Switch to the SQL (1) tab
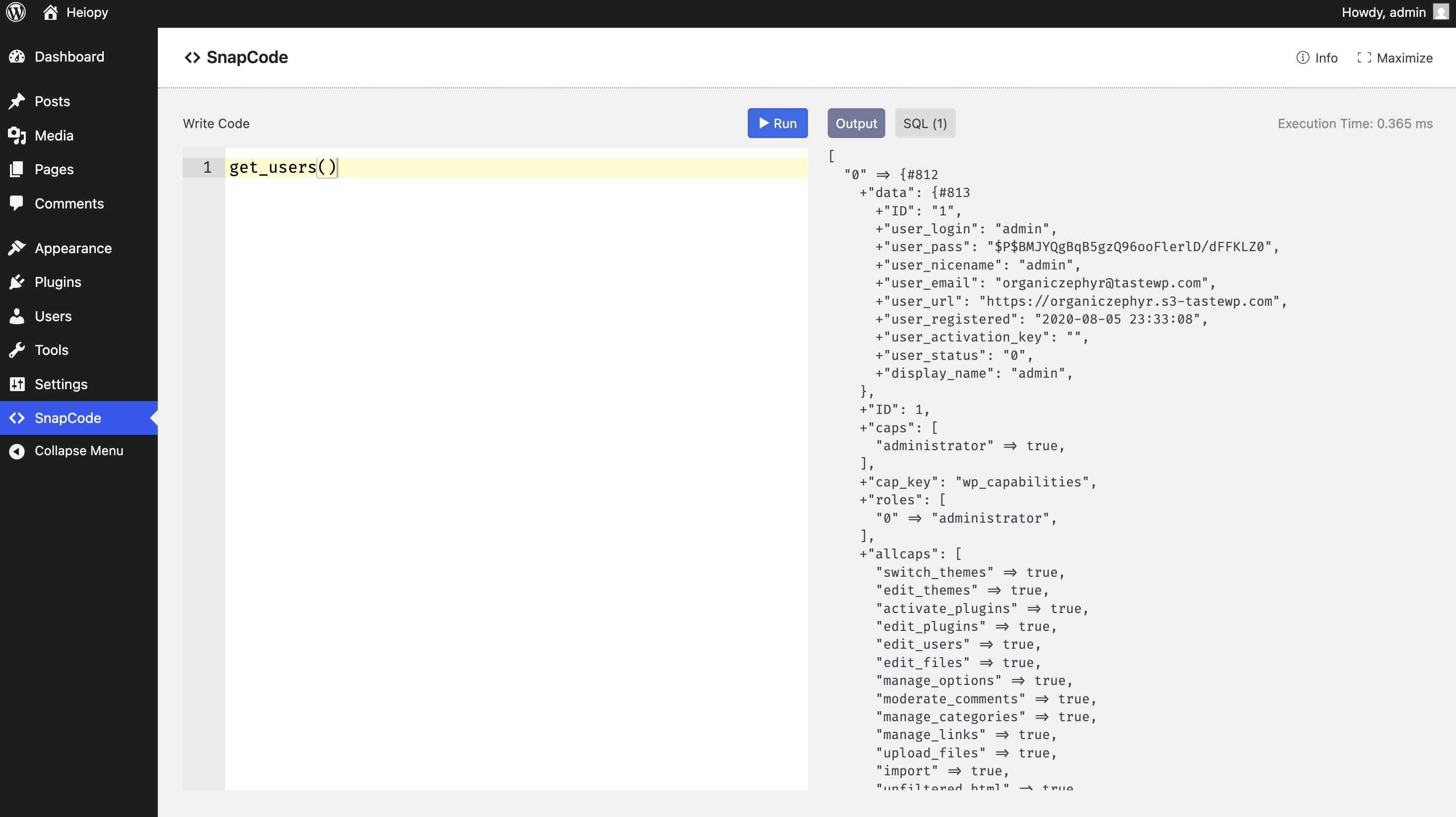Image resolution: width=1456 pixels, height=817 pixels. tap(925, 123)
